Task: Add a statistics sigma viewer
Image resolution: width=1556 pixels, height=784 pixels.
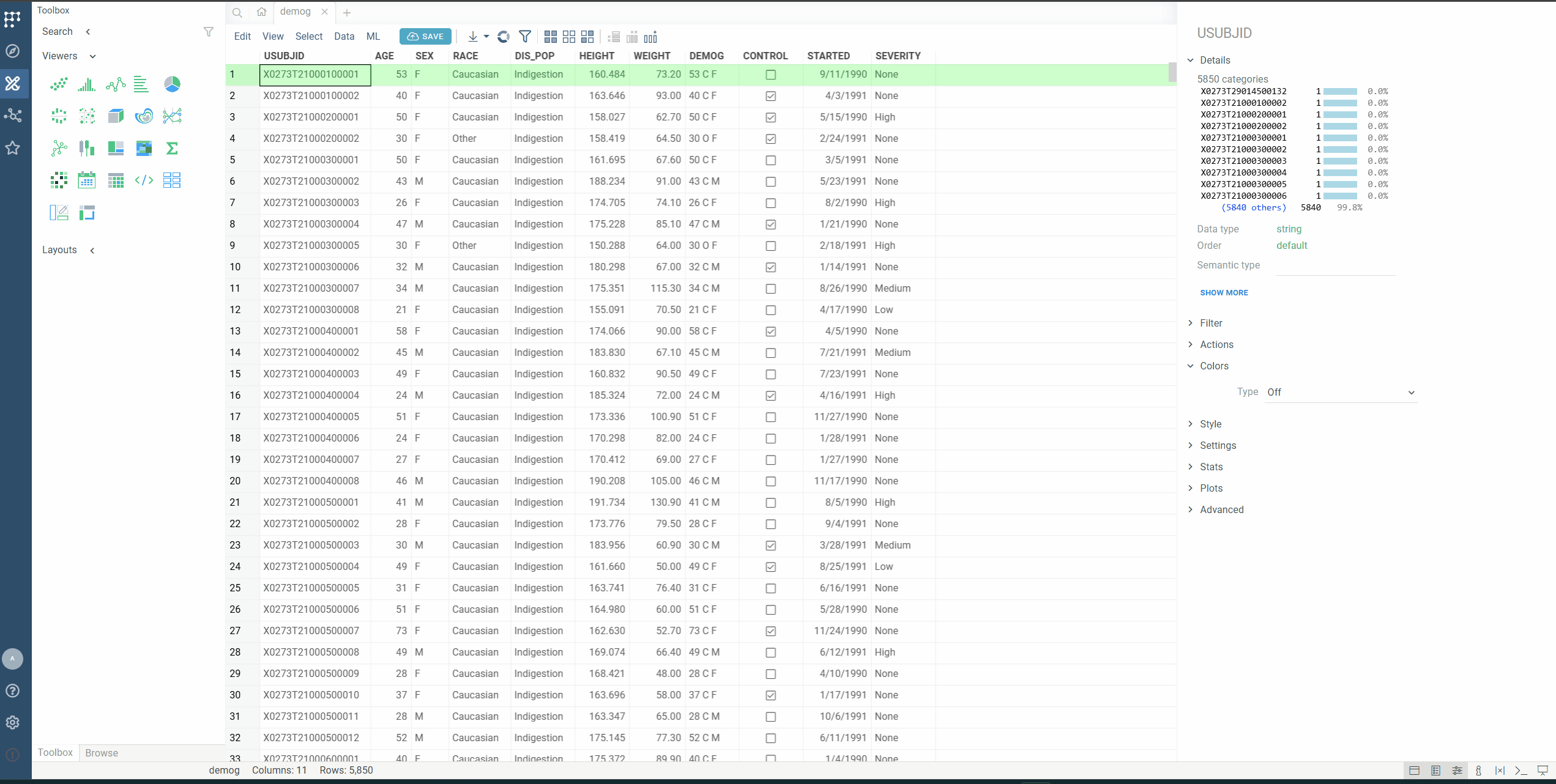Action: (172, 149)
